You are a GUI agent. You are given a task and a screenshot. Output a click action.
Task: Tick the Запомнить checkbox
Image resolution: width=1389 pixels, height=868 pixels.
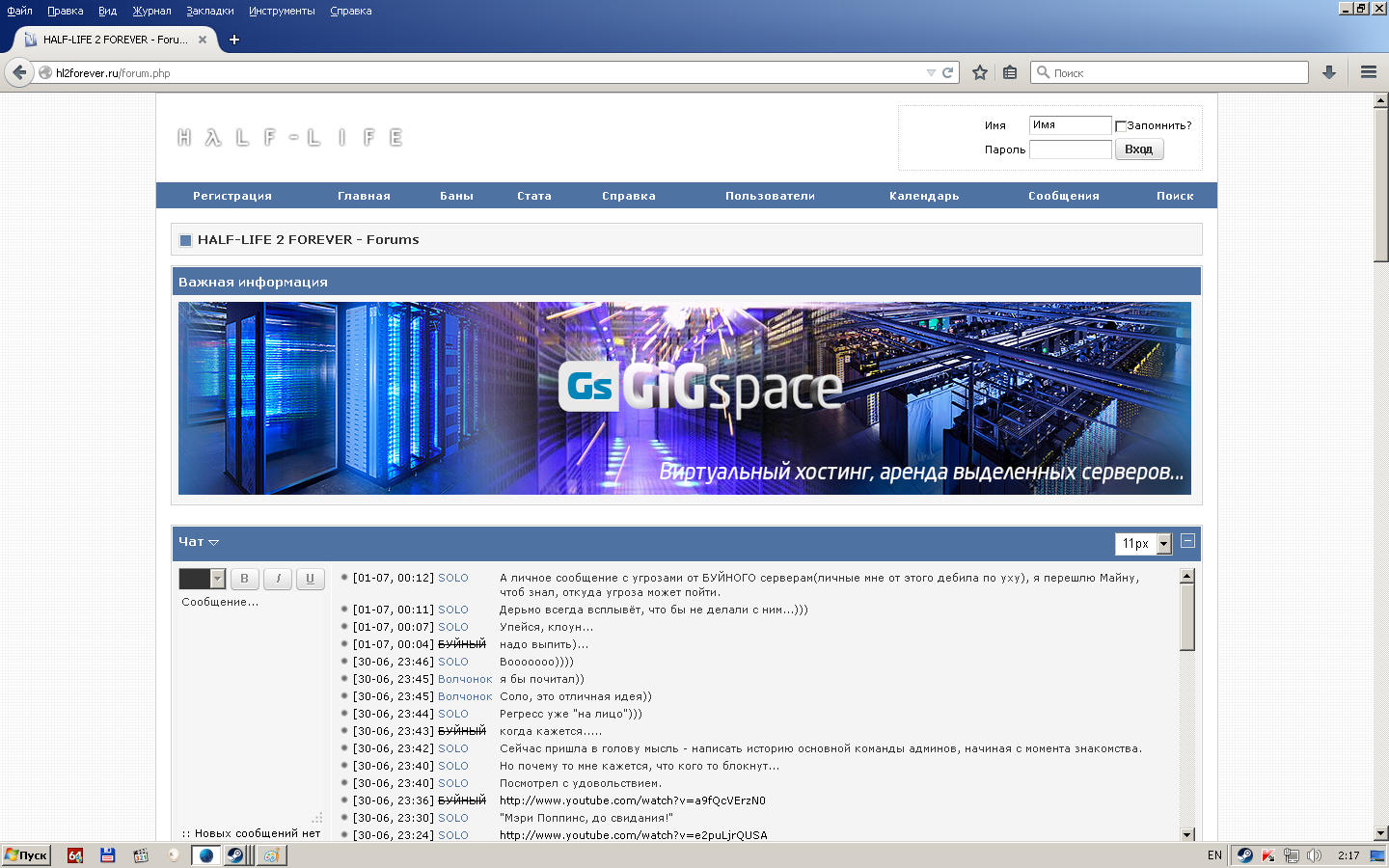coord(1121,126)
